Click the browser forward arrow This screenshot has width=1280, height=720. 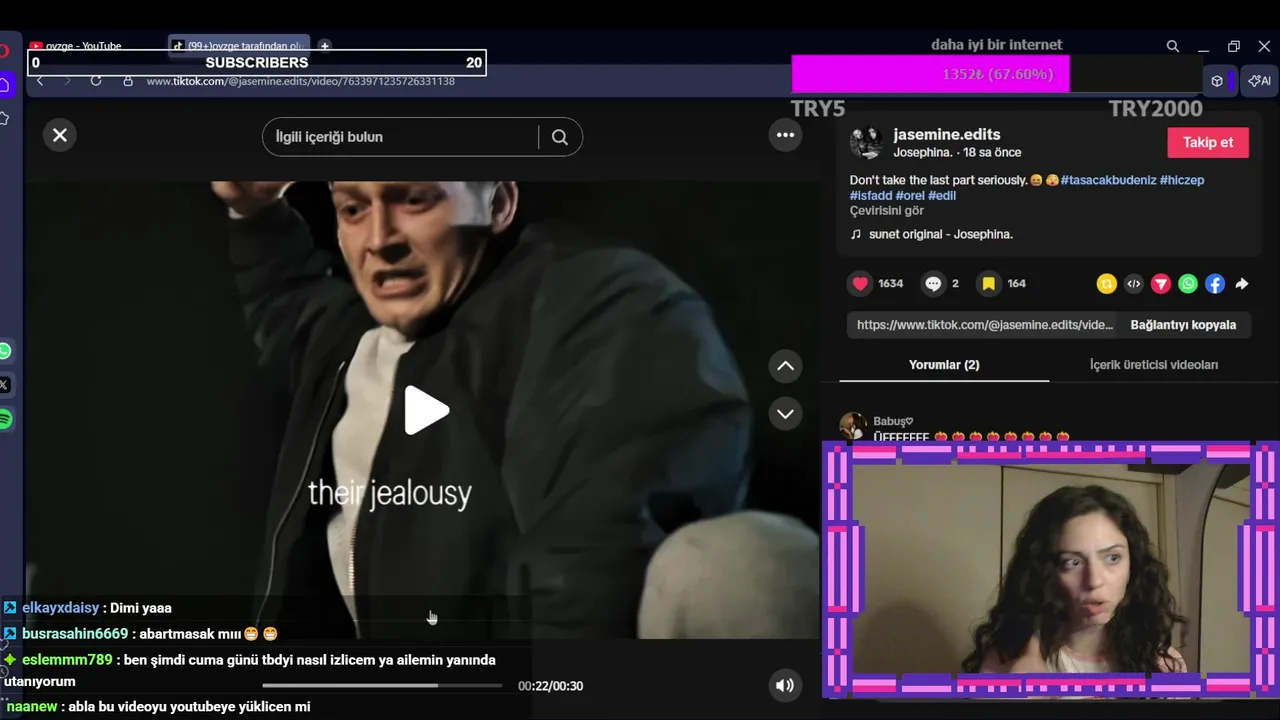tap(68, 81)
